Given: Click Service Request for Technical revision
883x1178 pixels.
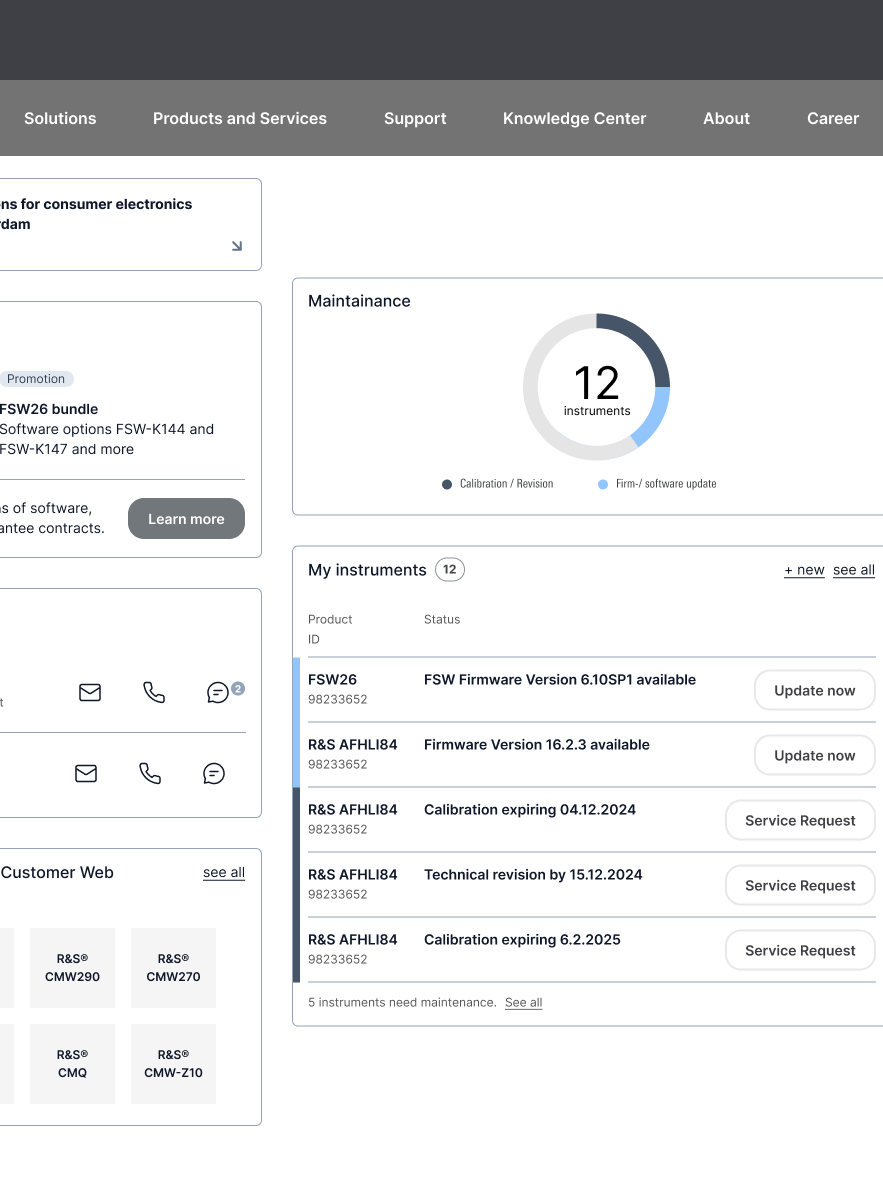Looking at the screenshot, I should (x=800, y=885).
